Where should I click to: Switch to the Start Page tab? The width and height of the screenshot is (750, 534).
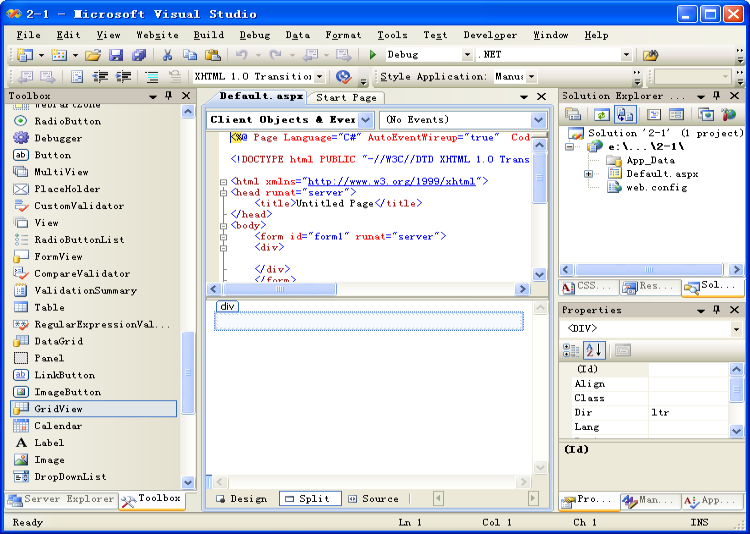click(x=346, y=98)
